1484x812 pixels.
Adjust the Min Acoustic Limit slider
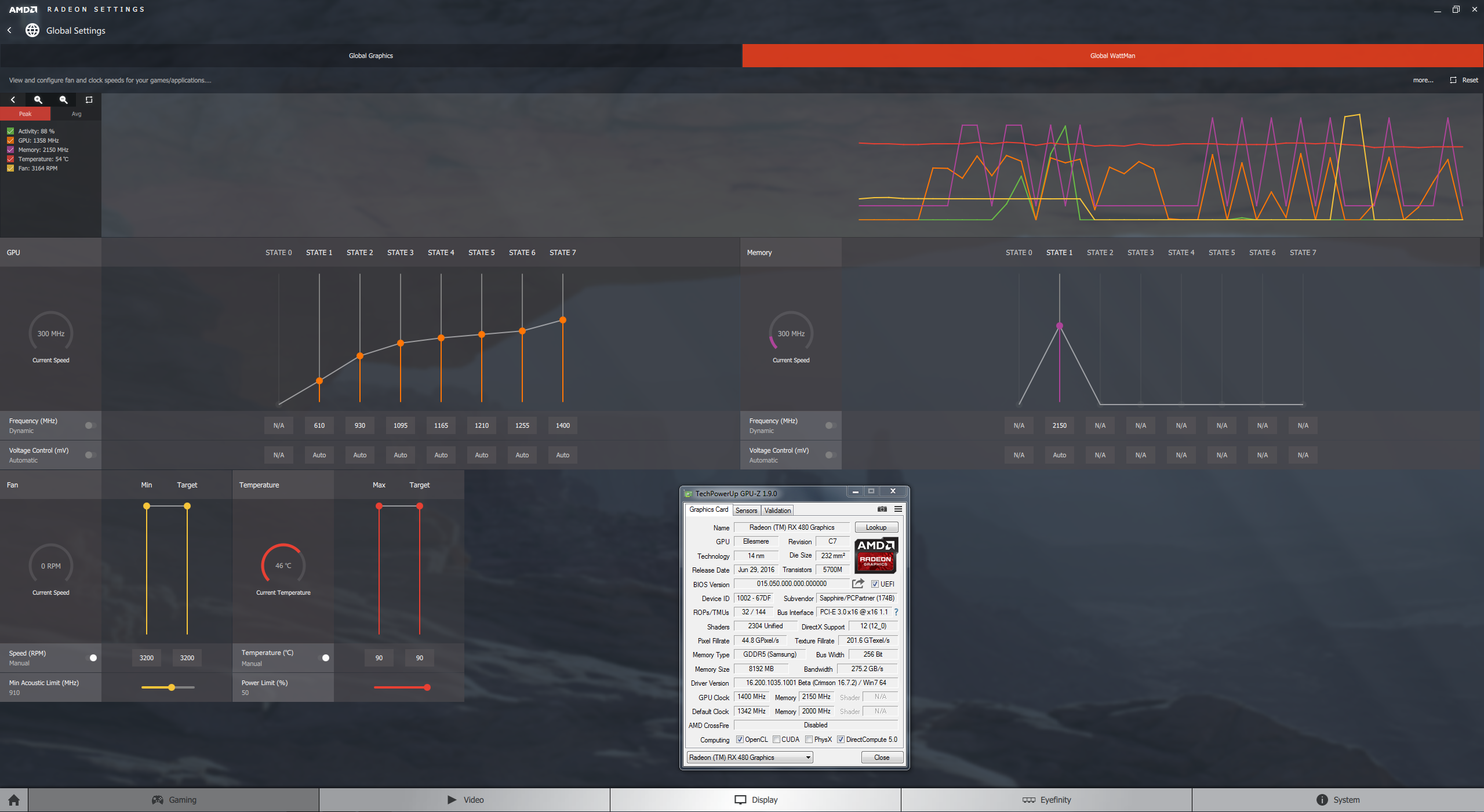click(172, 687)
